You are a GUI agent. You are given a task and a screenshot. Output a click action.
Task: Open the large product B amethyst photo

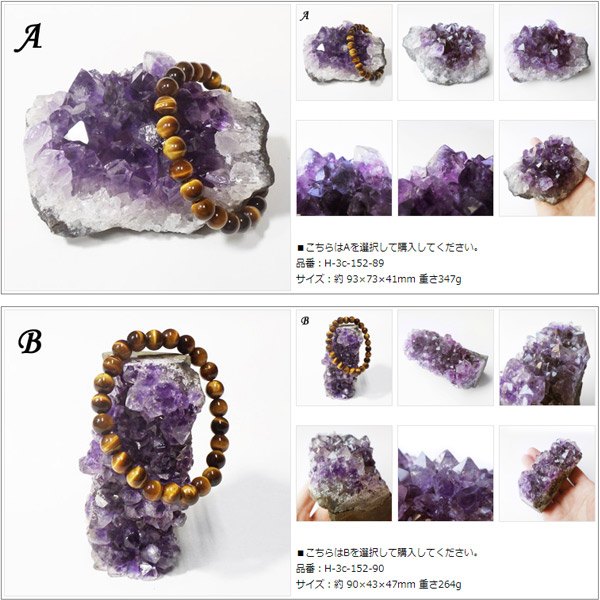[x=147, y=452]
